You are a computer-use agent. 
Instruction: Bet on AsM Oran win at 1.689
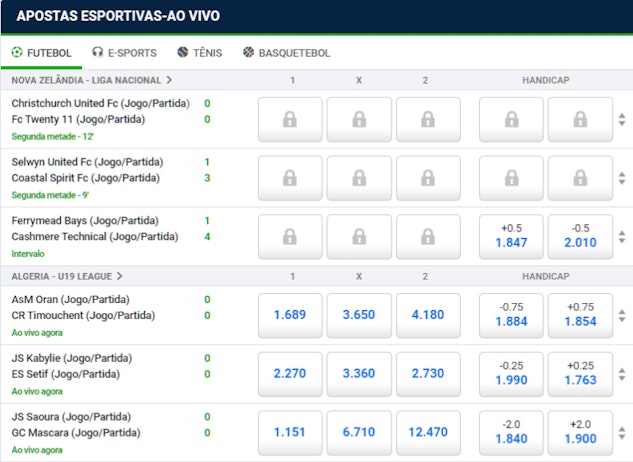(290, 315)
